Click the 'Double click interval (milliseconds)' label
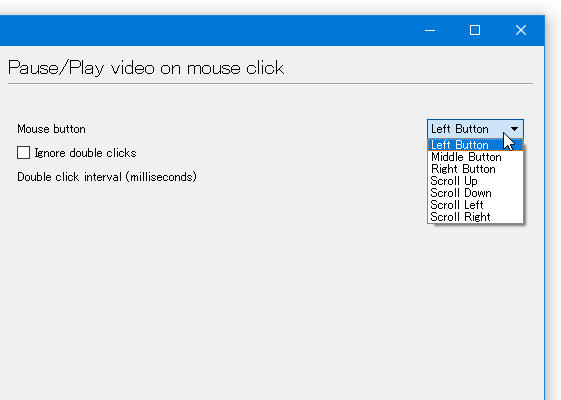The width and height of the screenshot is (561, 400). (x=107, y=177)
